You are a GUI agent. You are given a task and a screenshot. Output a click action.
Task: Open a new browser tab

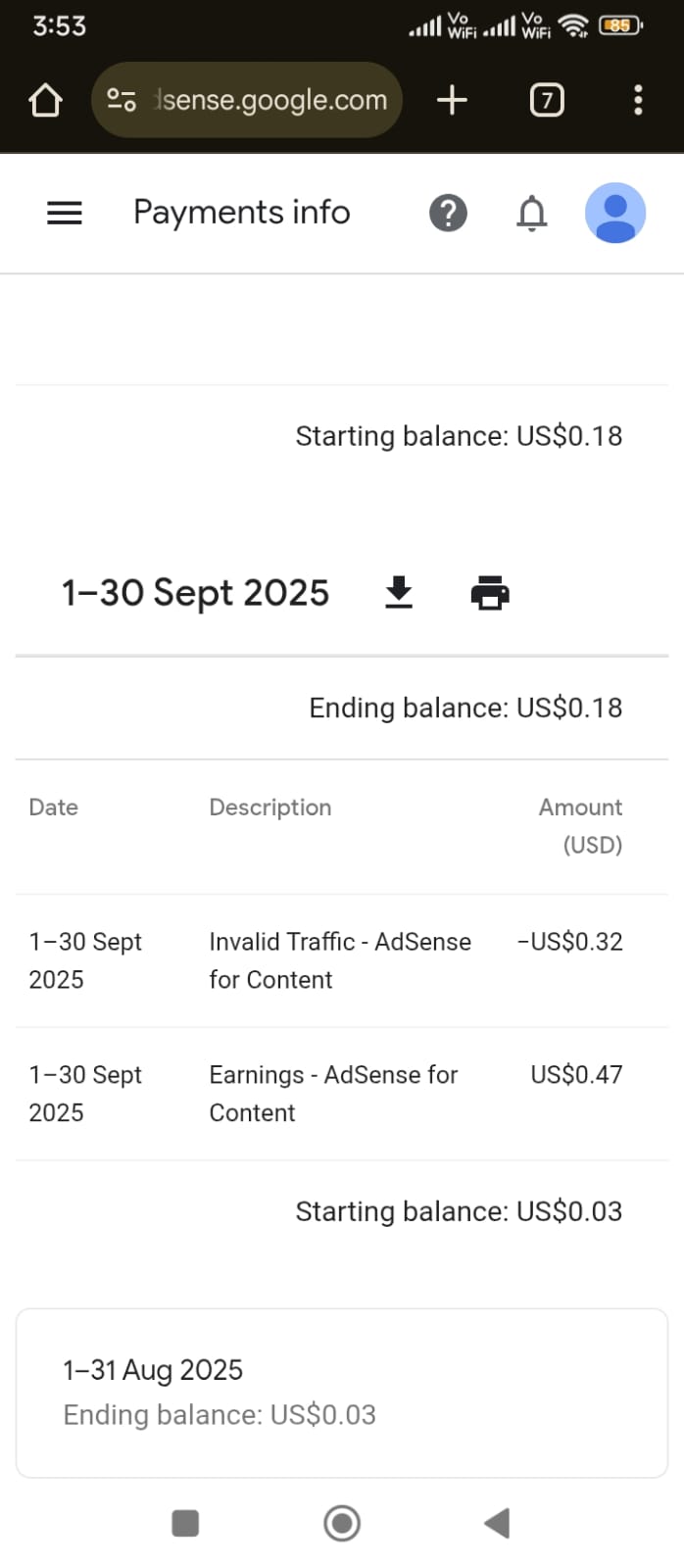tap(452, 100)
